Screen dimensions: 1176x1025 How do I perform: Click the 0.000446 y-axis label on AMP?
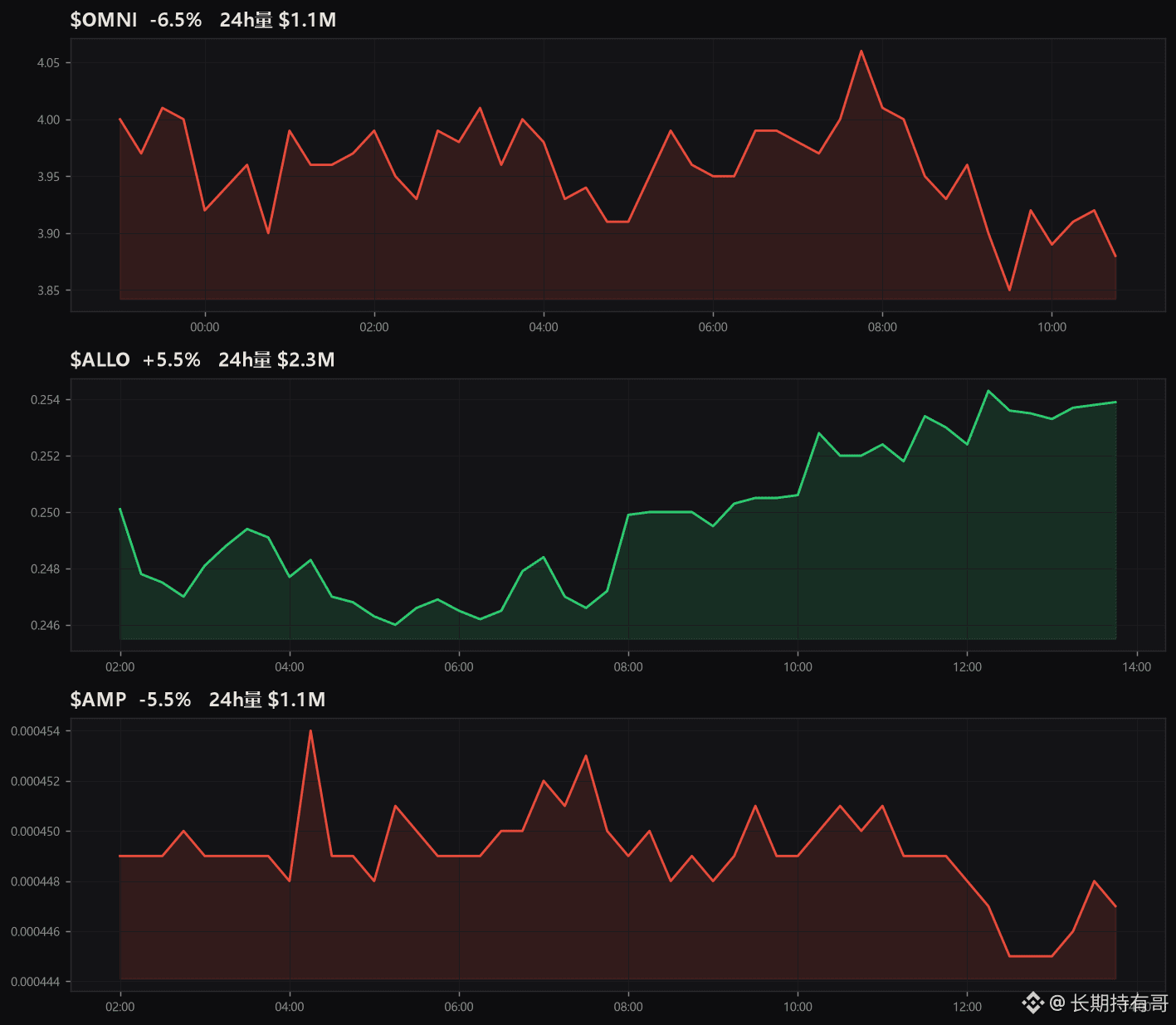pos(36,932)
